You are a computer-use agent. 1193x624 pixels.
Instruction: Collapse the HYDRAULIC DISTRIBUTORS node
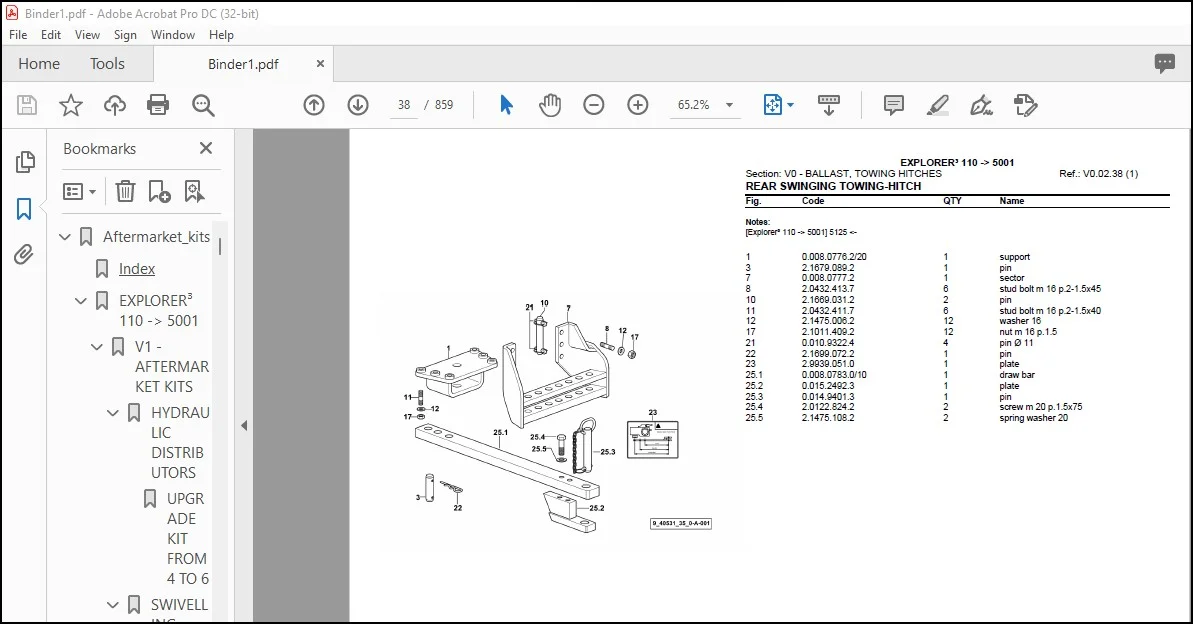click(113, 412)
